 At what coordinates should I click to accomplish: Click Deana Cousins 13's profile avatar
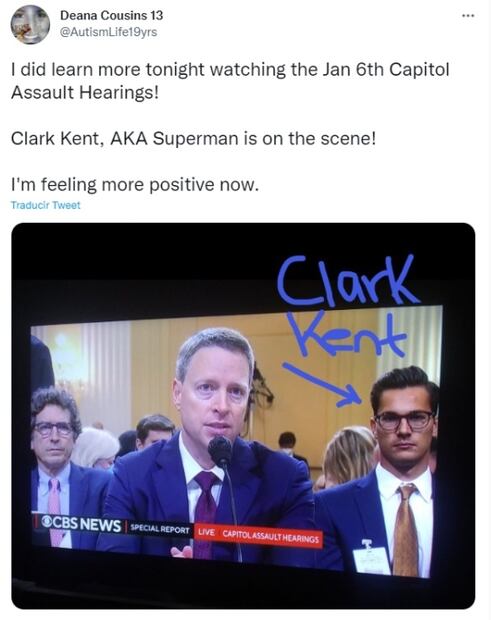coord(30,25)
